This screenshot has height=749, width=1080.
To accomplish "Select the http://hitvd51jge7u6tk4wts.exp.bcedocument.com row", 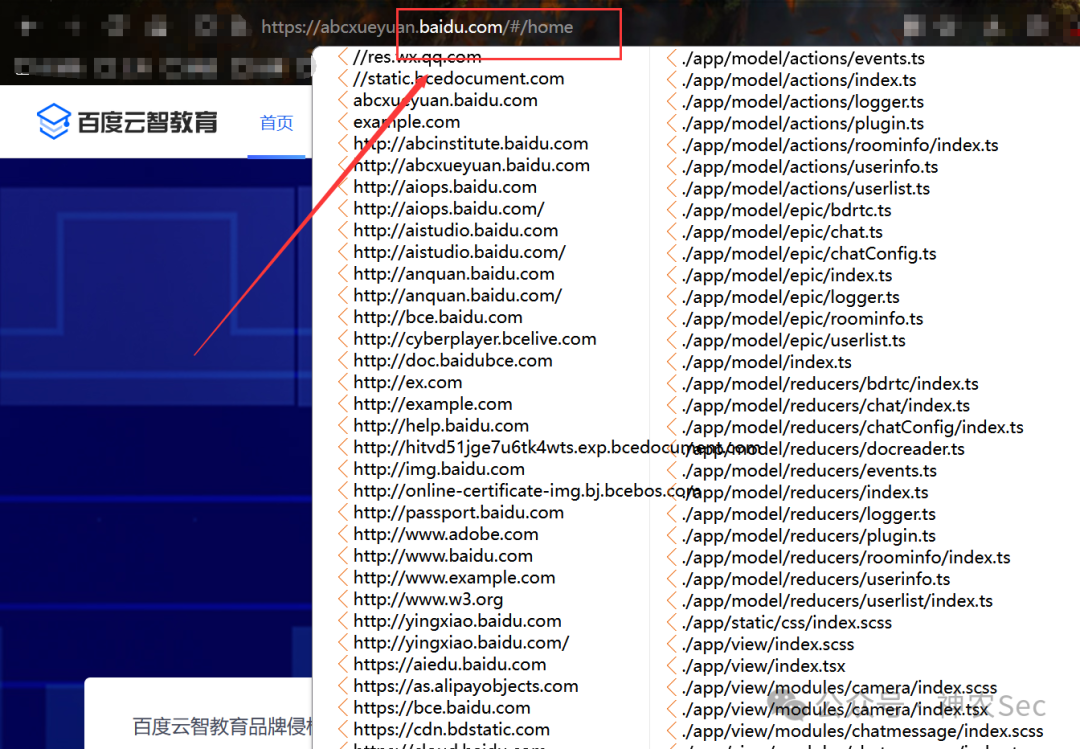I will coord(555,447).
